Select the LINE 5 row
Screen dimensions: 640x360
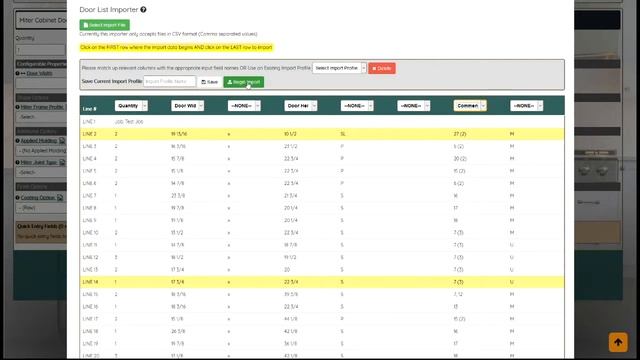point(322,171)
